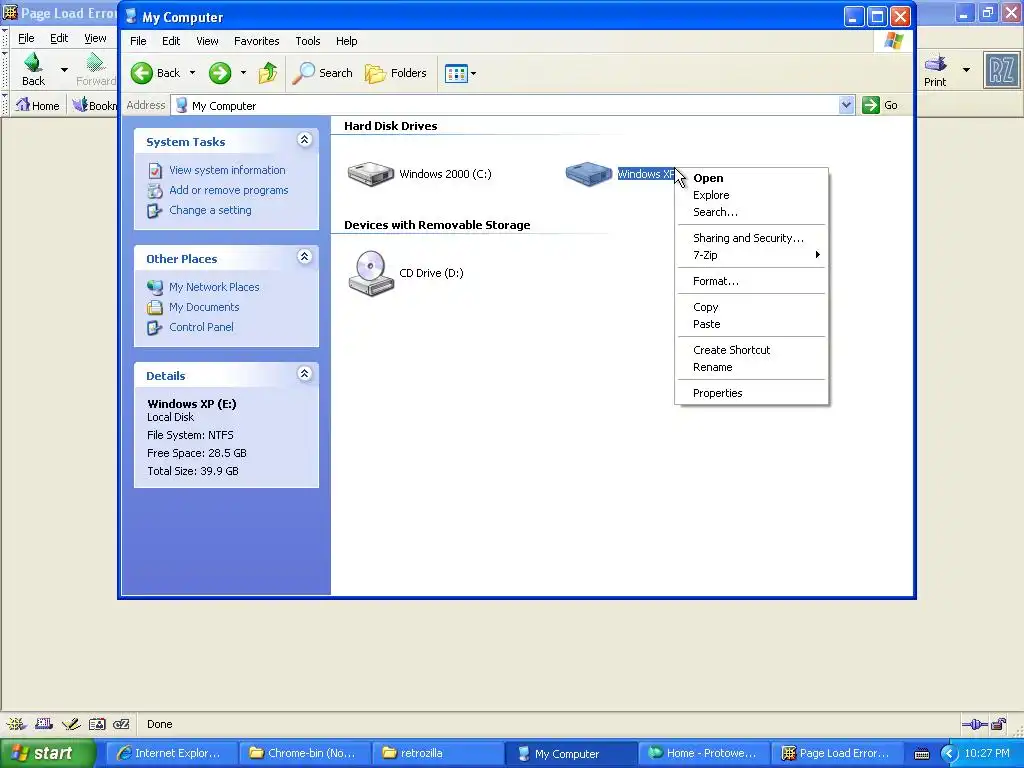Screen dimensions: 1024x768
Task: Select the Windows XP (E:) drive icon
Action: 588,174
